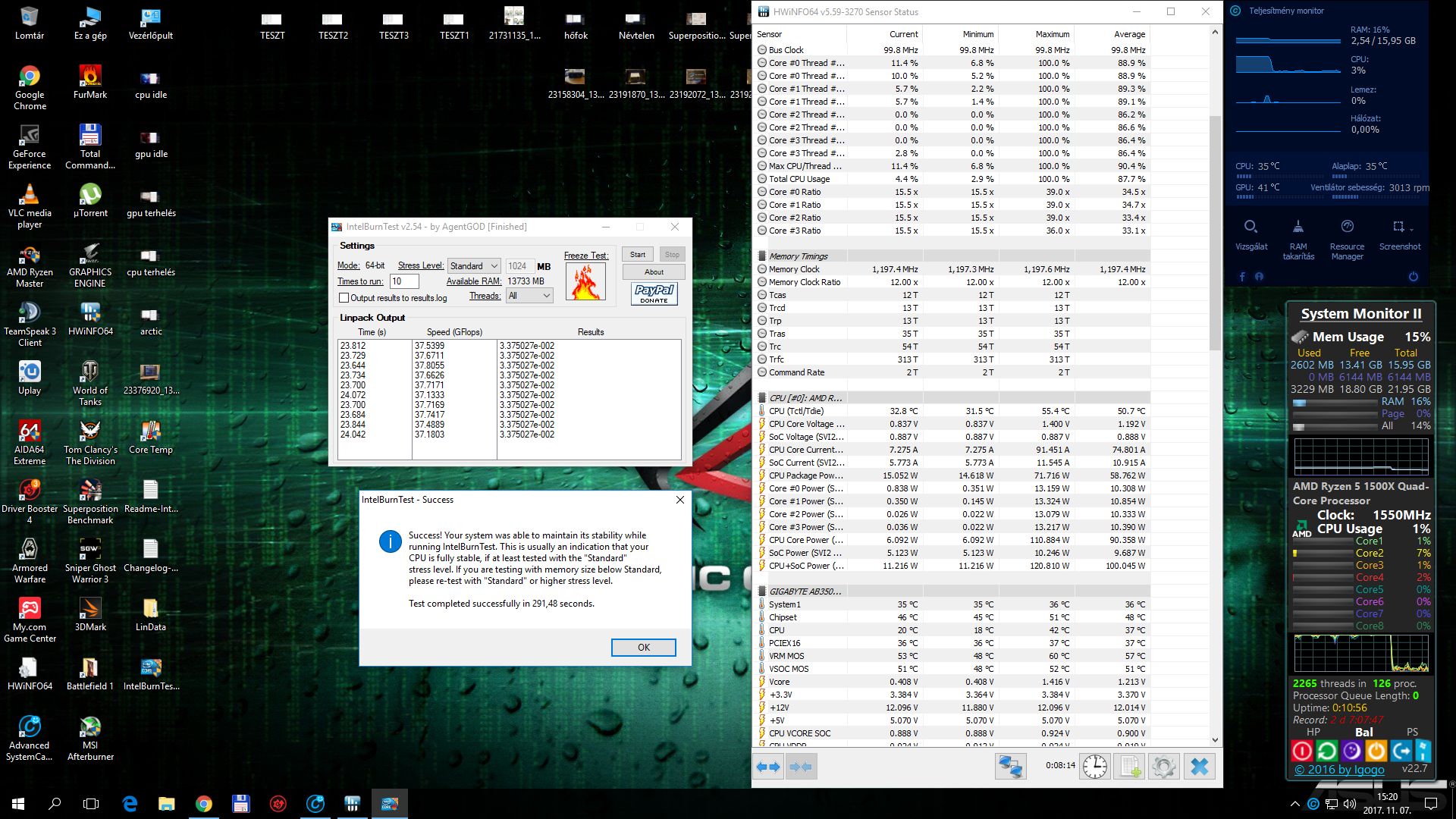Open Core Temp desktop shortcut
The image size is (1456, 819).
[x=151, y=437]
